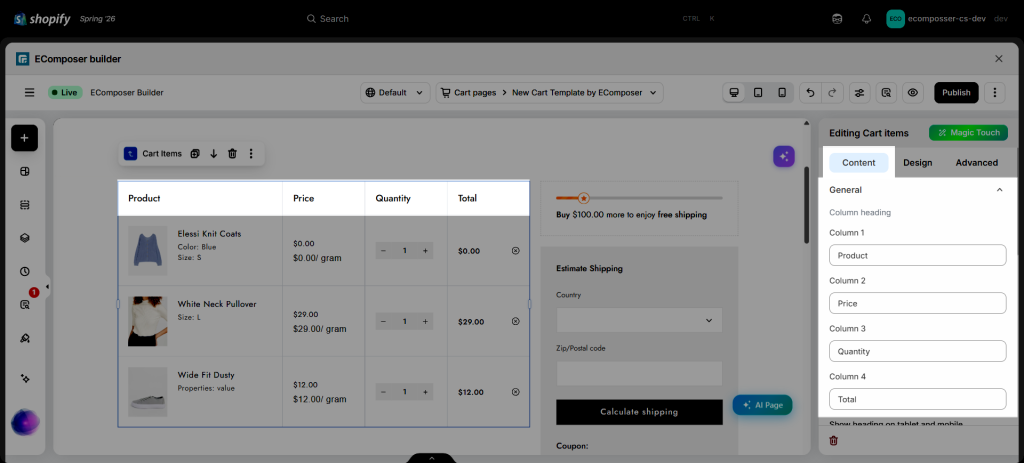Open page settings sliders icon
Screen dimensions: 1024x463
pos(859,93)
